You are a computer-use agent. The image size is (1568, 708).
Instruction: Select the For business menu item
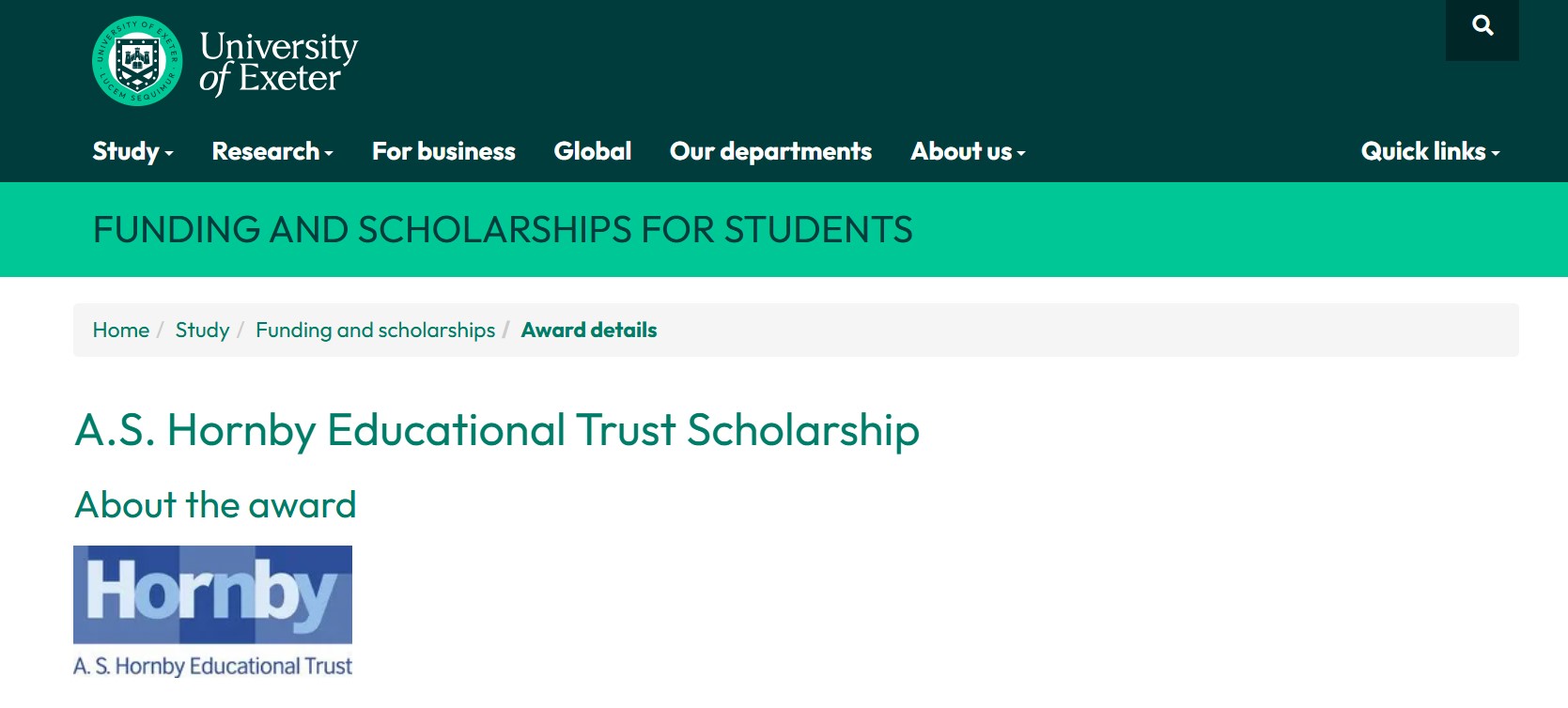(x=442, y=151)
